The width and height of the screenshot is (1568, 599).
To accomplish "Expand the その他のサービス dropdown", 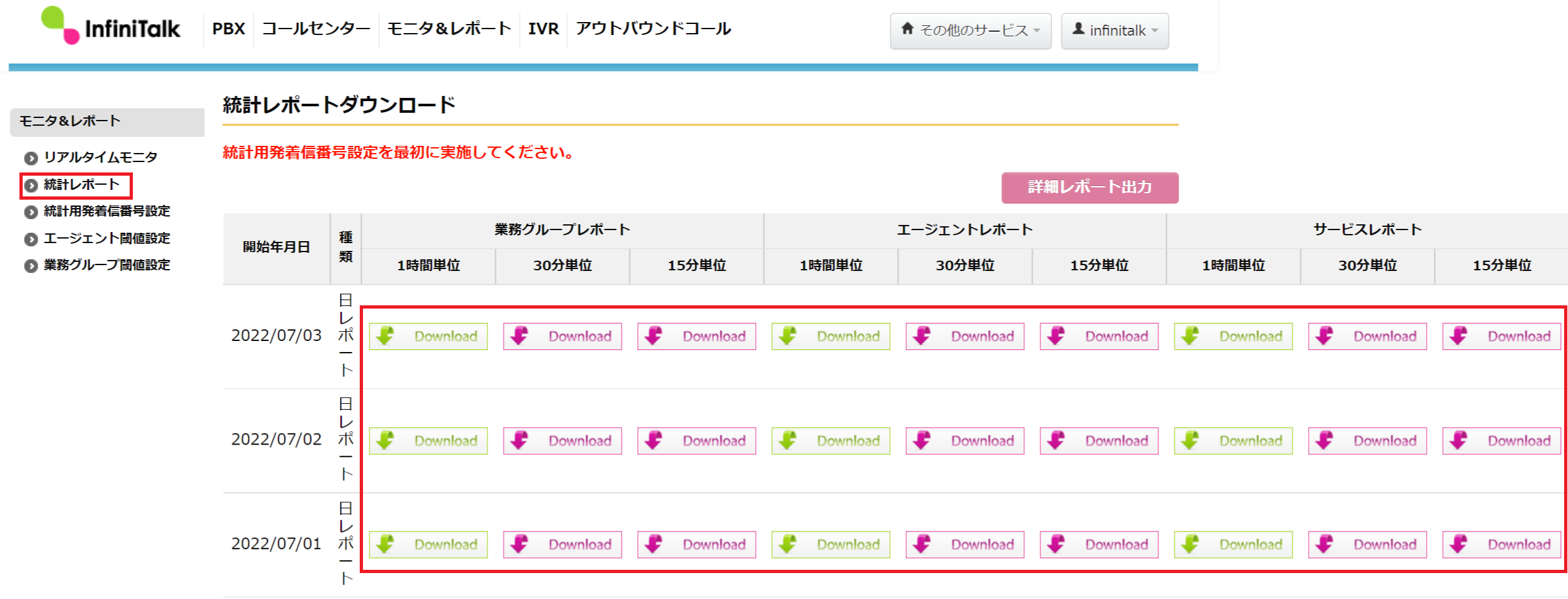I will 970,30.
